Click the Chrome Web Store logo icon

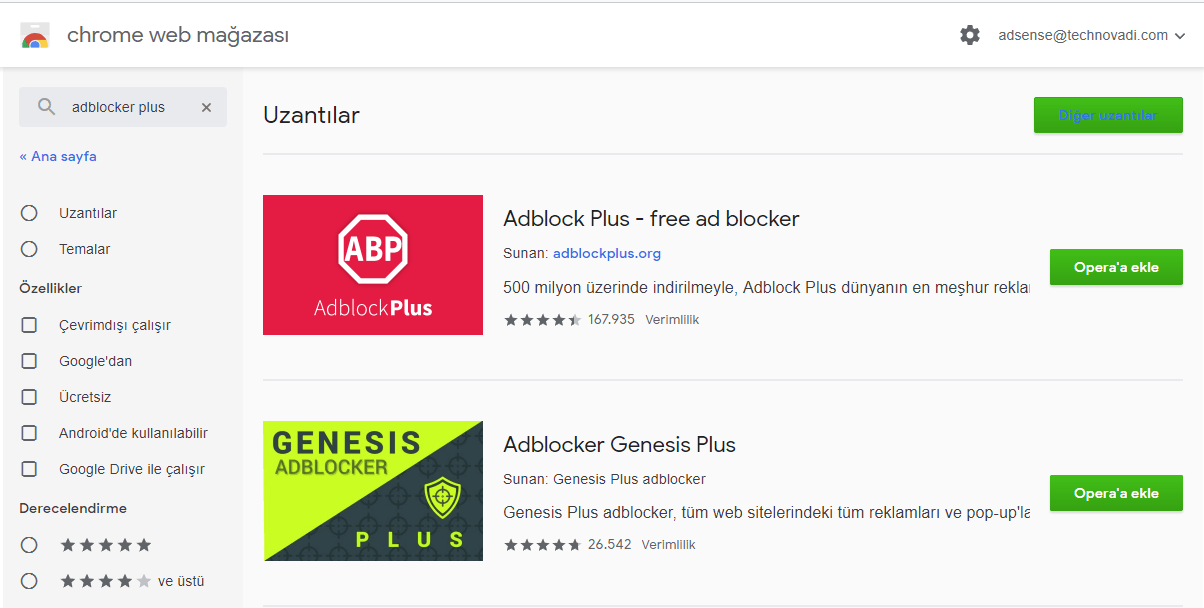click(35, 36)
